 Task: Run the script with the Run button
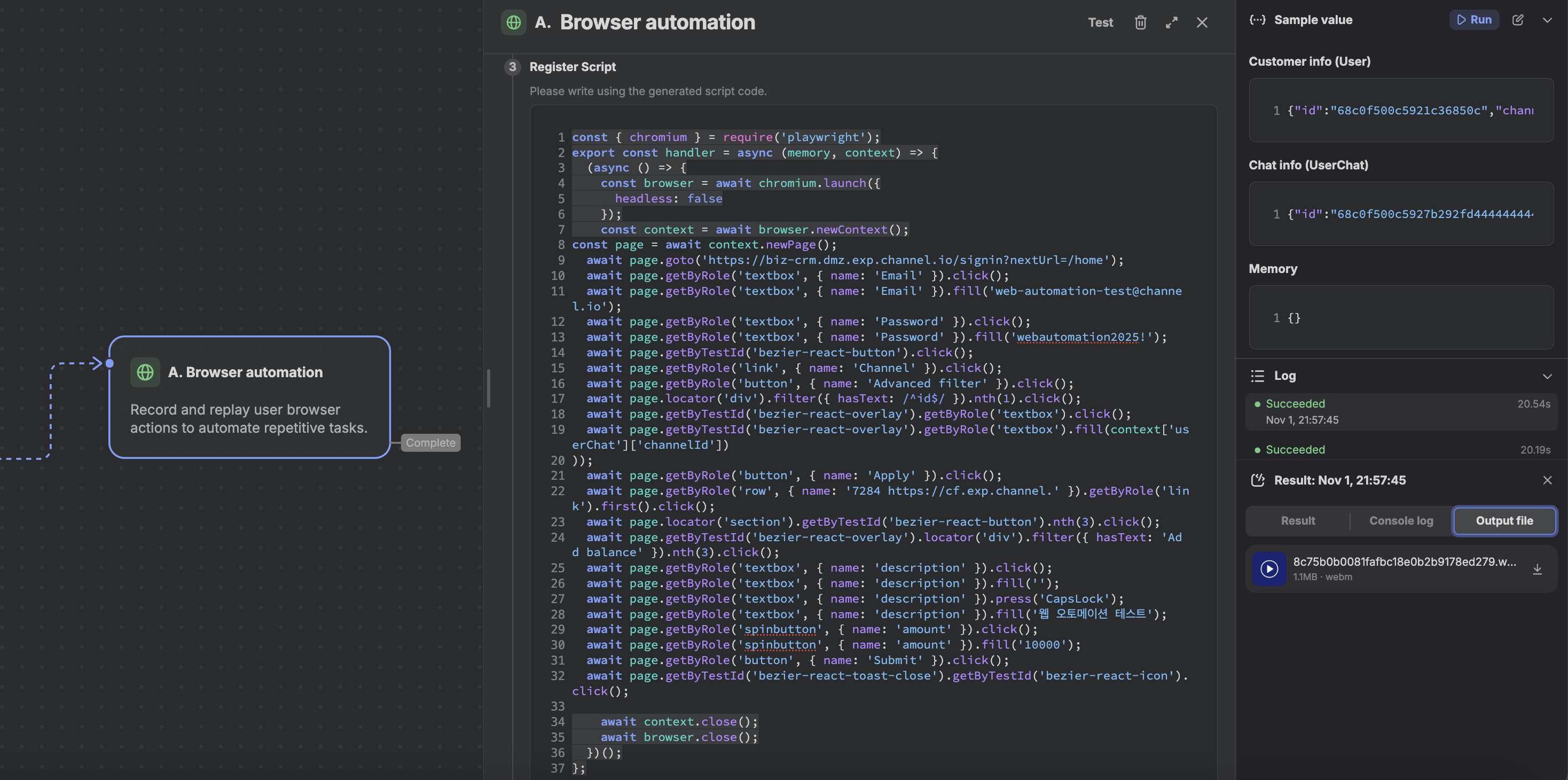(1473, 19)
